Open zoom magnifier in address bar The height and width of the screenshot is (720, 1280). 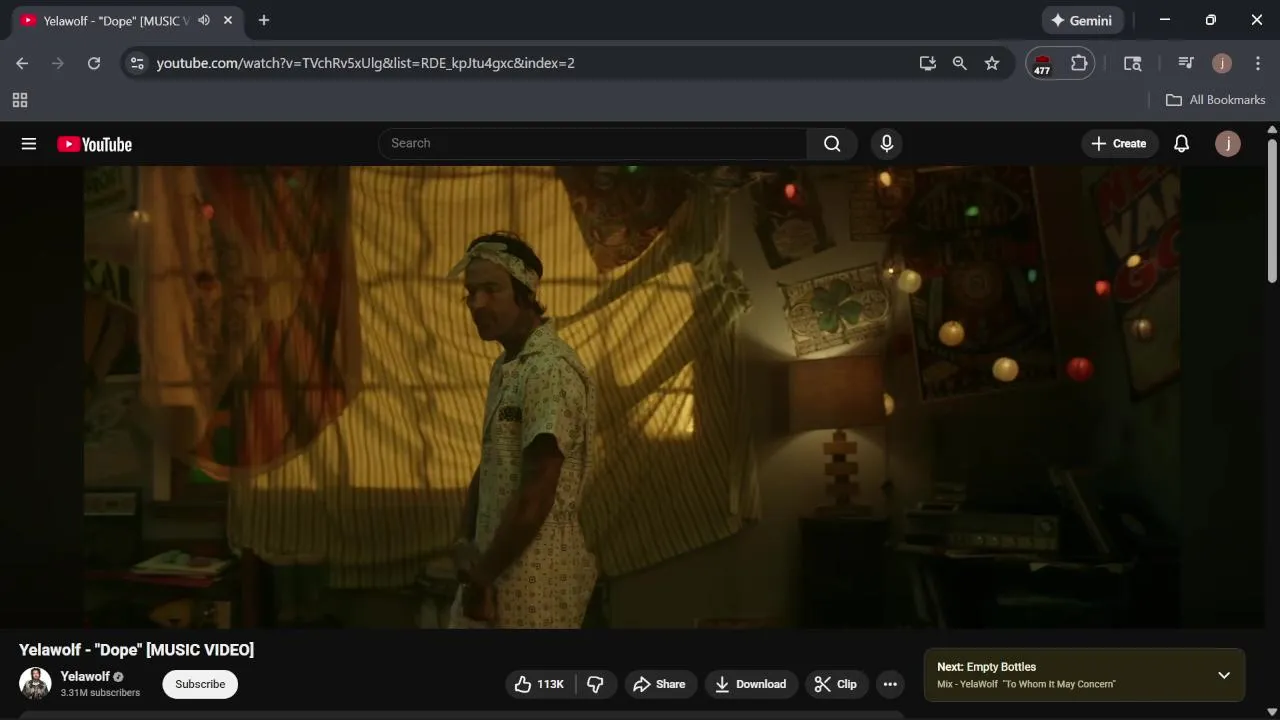coord(960,63)
